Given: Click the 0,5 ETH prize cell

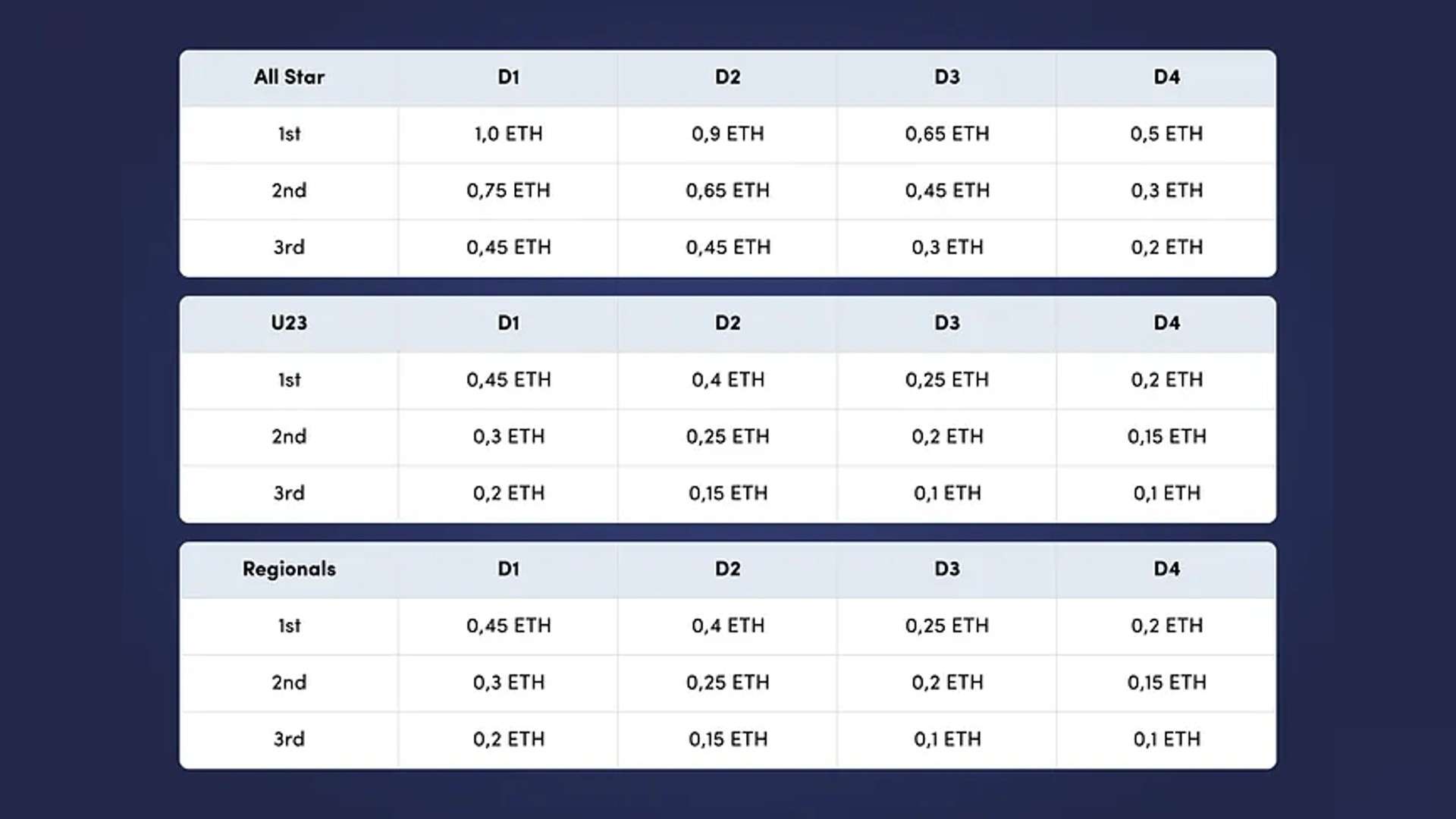Looking at the screenshot, I should [1166, 134].
